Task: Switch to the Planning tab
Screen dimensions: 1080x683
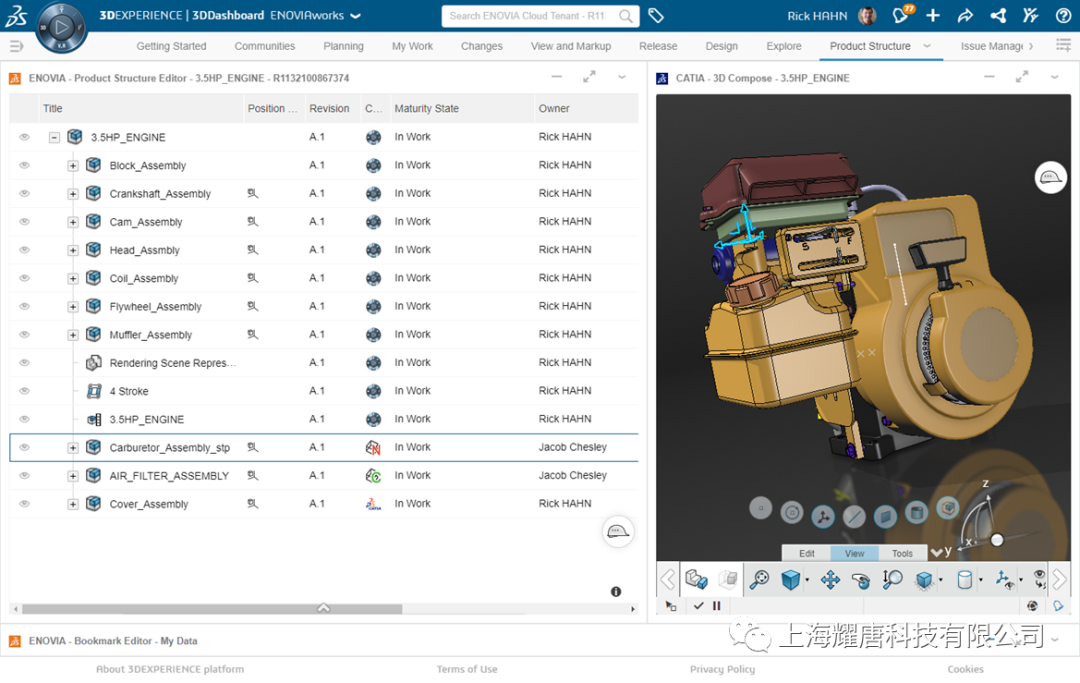Action: 343,46
